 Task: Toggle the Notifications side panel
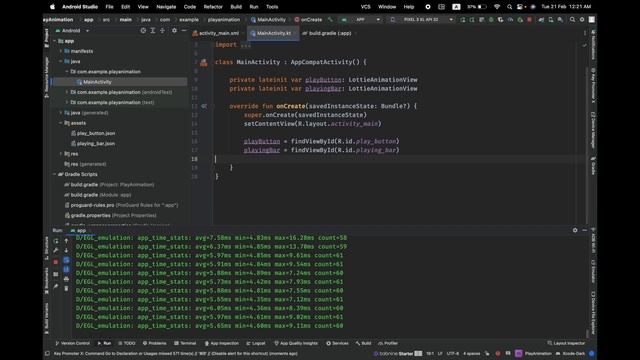click(593, 44)
